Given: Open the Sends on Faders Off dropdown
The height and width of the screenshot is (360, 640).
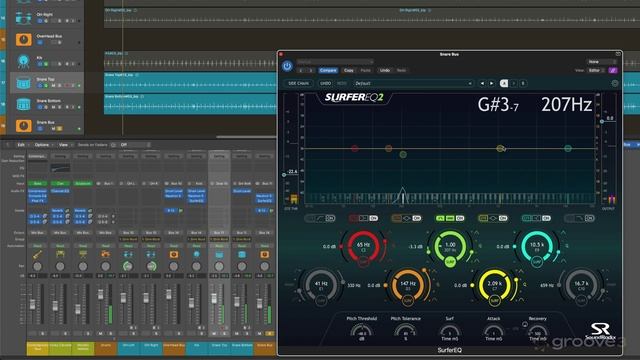Looking at the screenshot, I should coord(135,145).
